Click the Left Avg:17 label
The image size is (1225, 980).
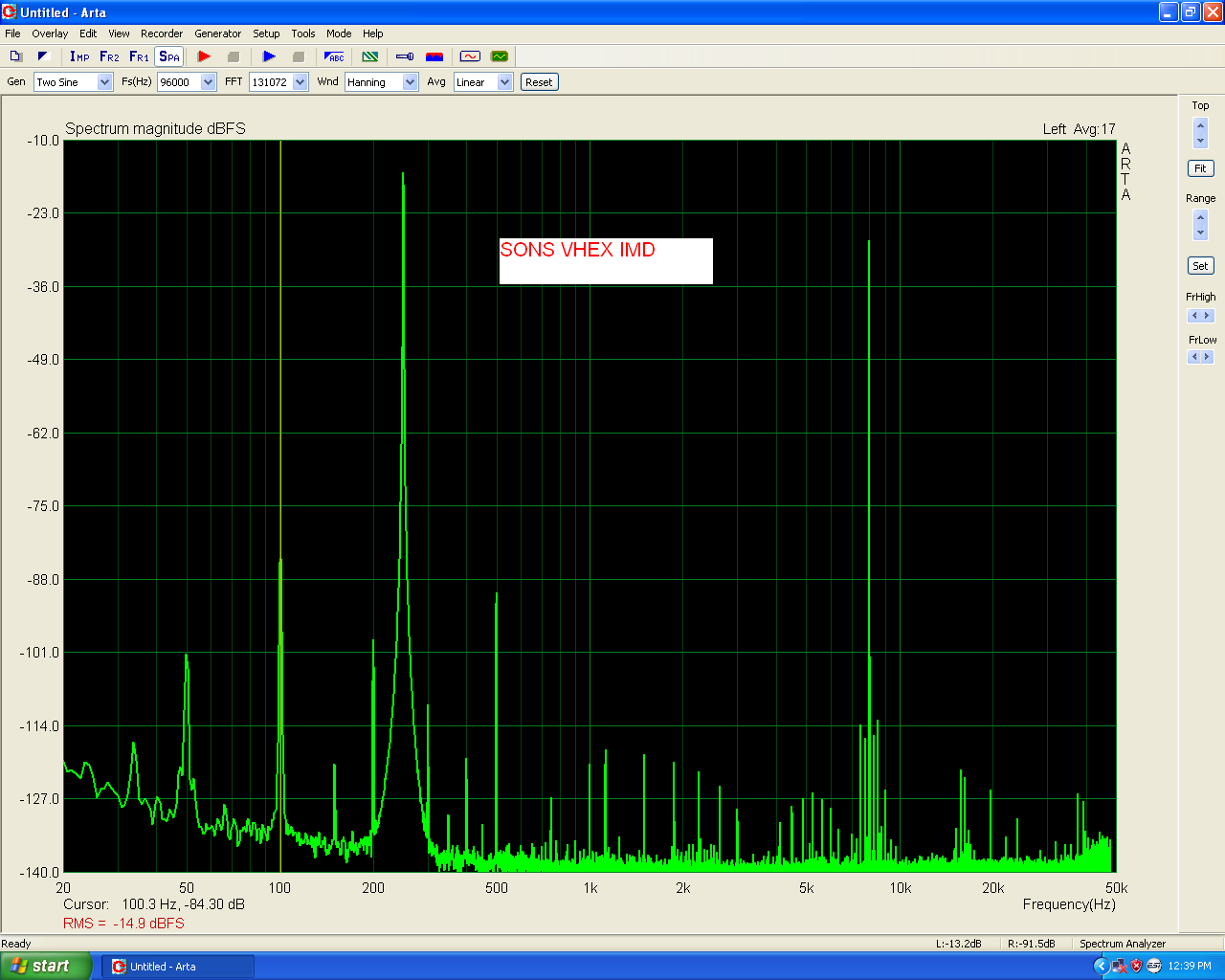pos(1079,129)
